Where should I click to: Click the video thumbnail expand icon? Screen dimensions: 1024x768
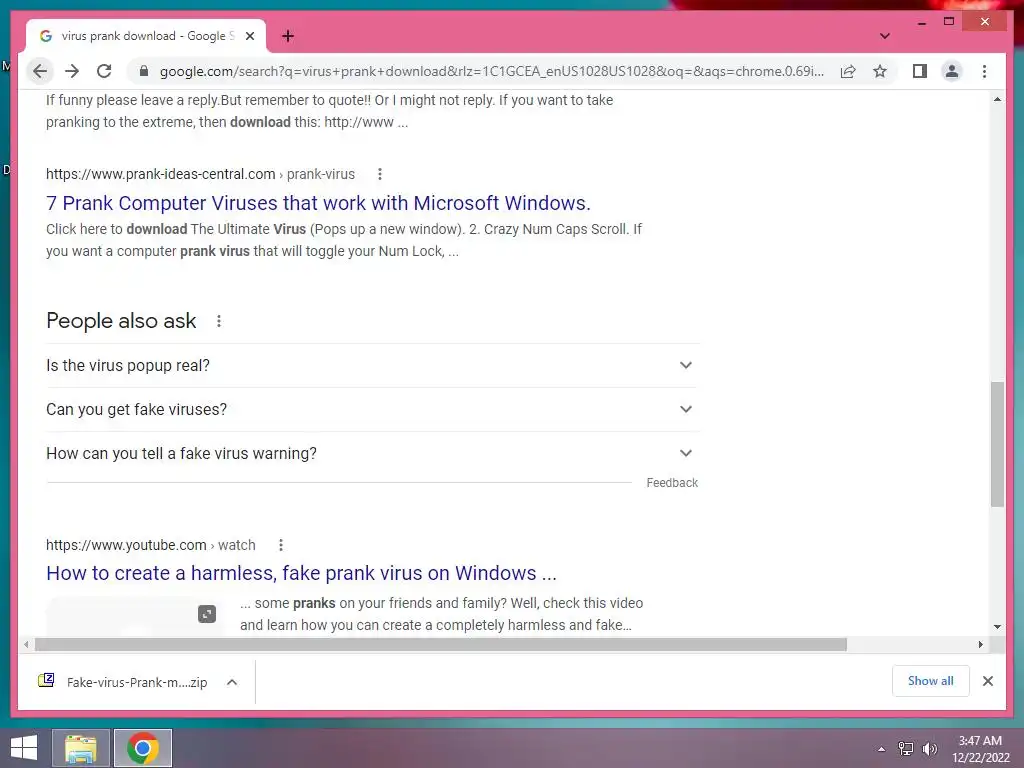pyautogui.click(x=207, y=614)
